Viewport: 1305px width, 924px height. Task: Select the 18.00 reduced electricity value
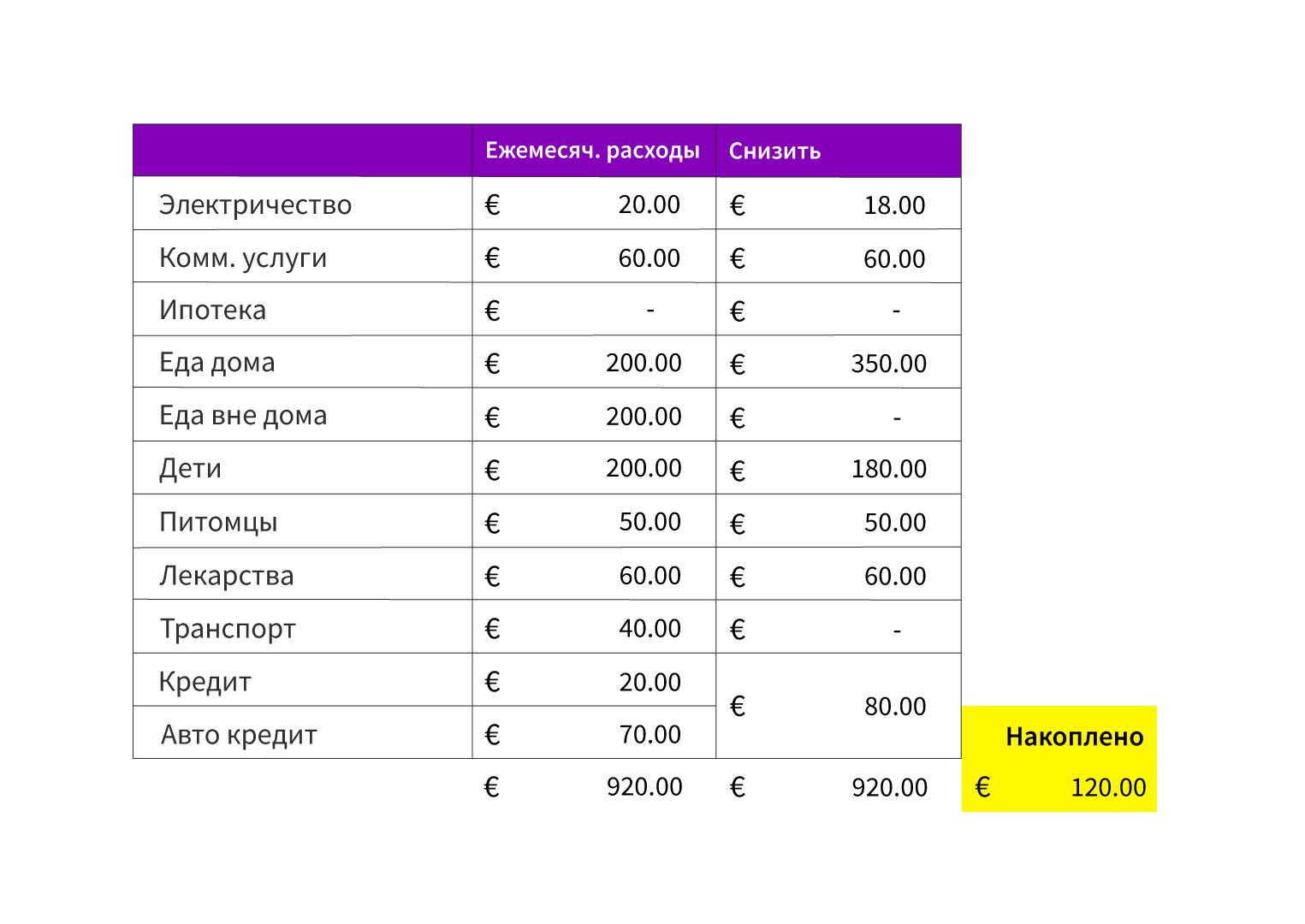894,205
